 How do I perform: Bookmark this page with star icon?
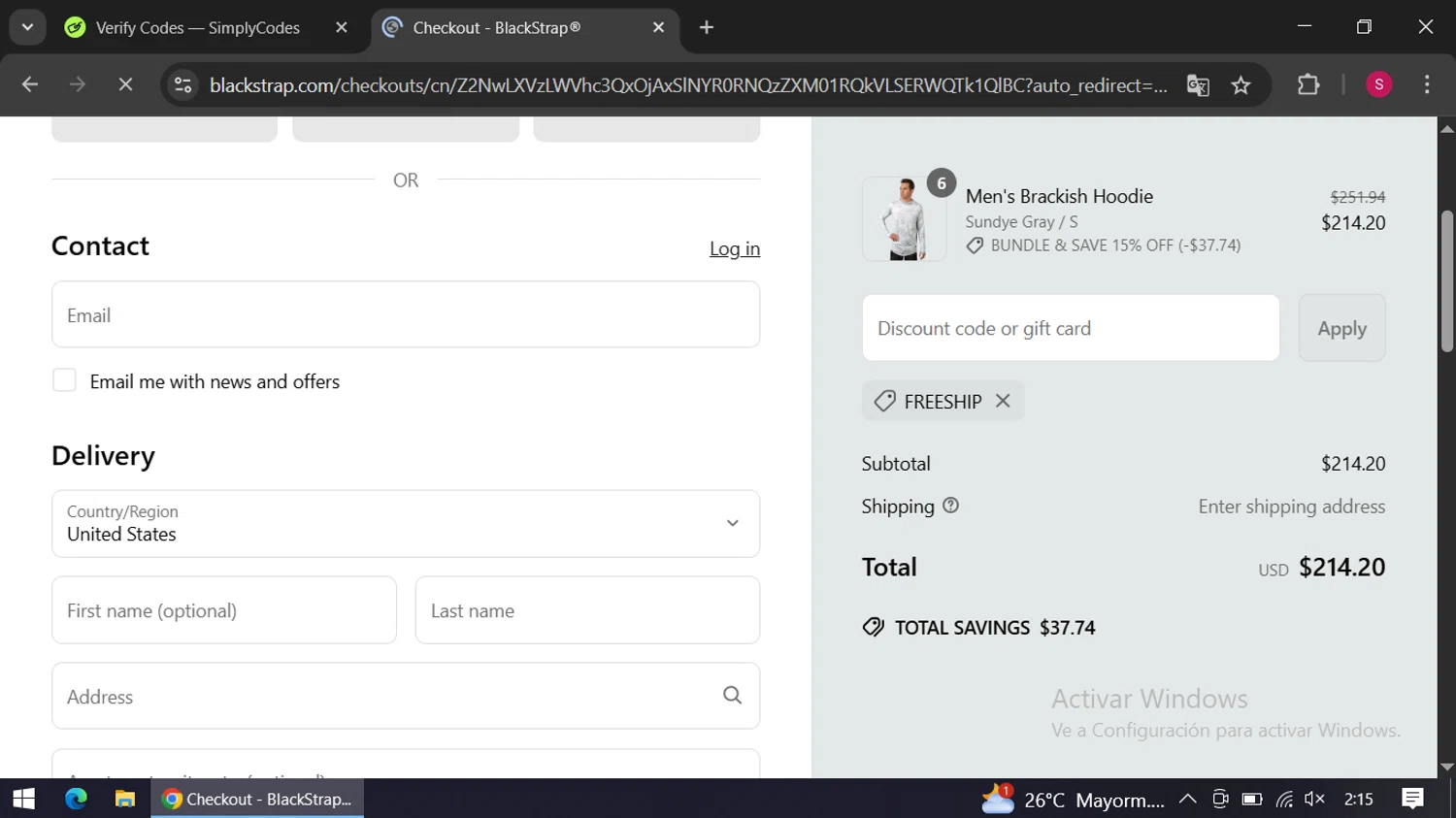[x=1241, y=85]
